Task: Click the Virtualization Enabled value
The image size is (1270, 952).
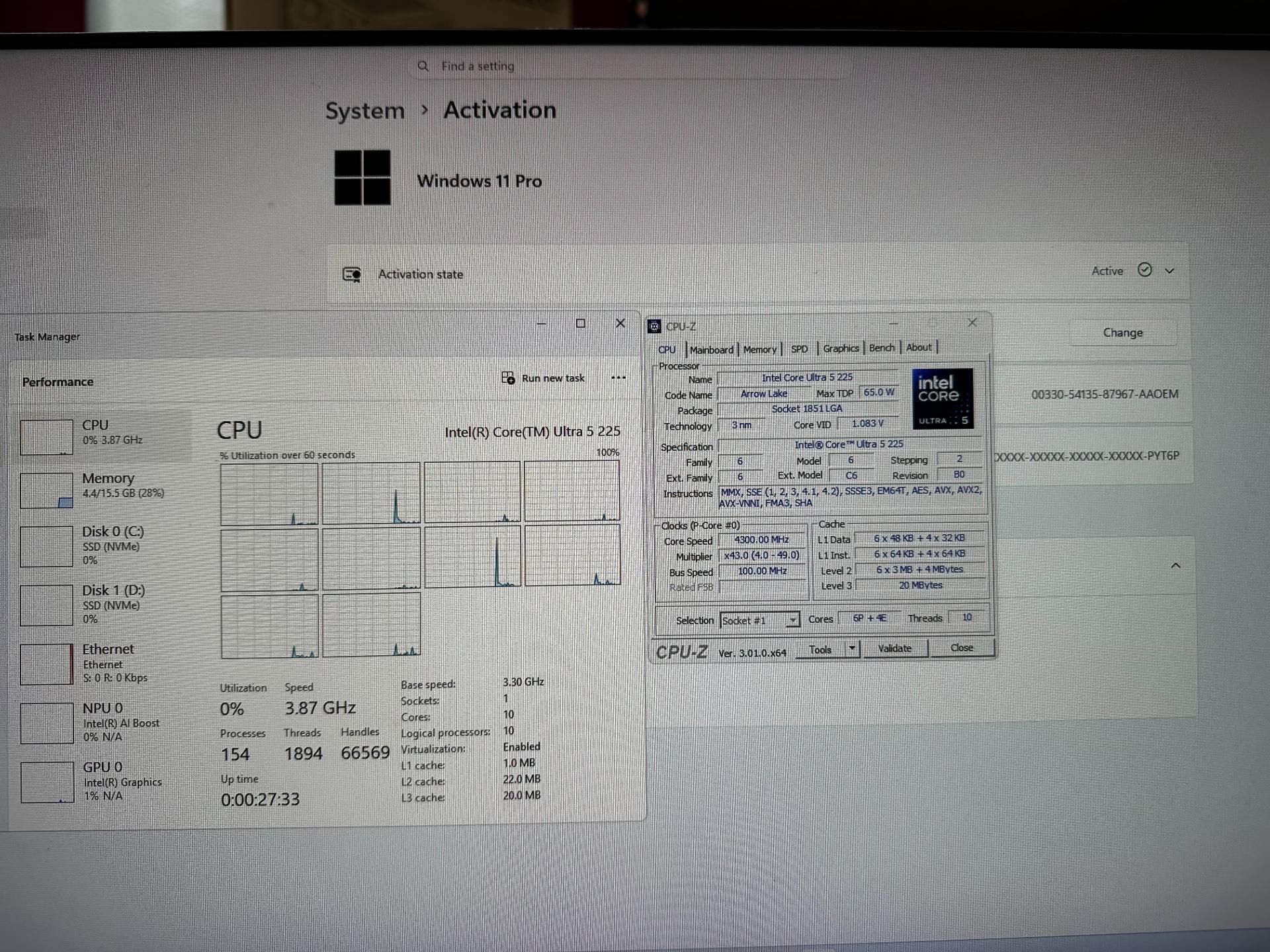Action: click(x=521, y=746)
